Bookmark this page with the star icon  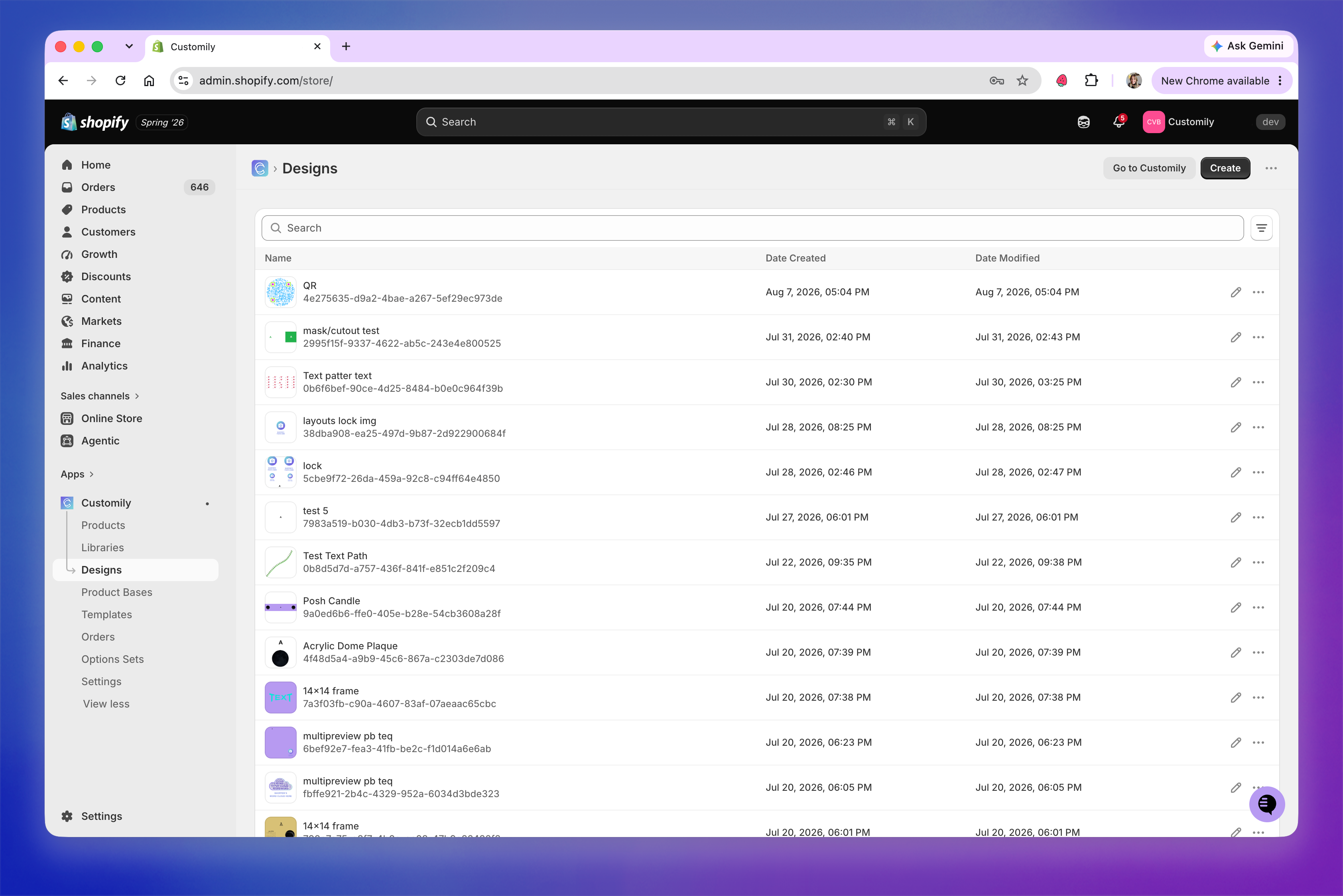click(x=1022, y=81)
